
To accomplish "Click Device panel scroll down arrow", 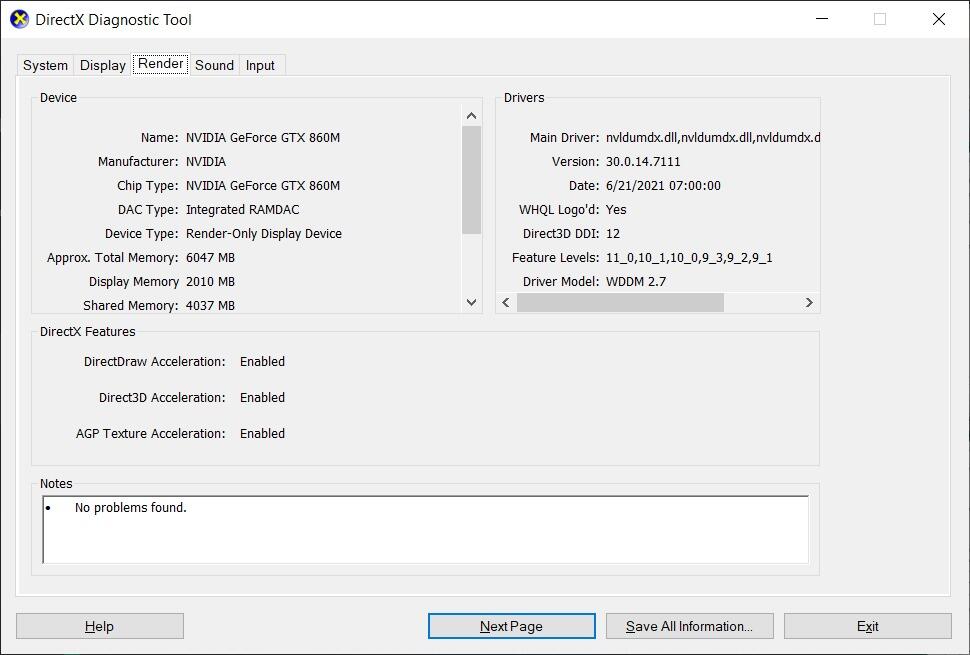I will tap(471, 302).
